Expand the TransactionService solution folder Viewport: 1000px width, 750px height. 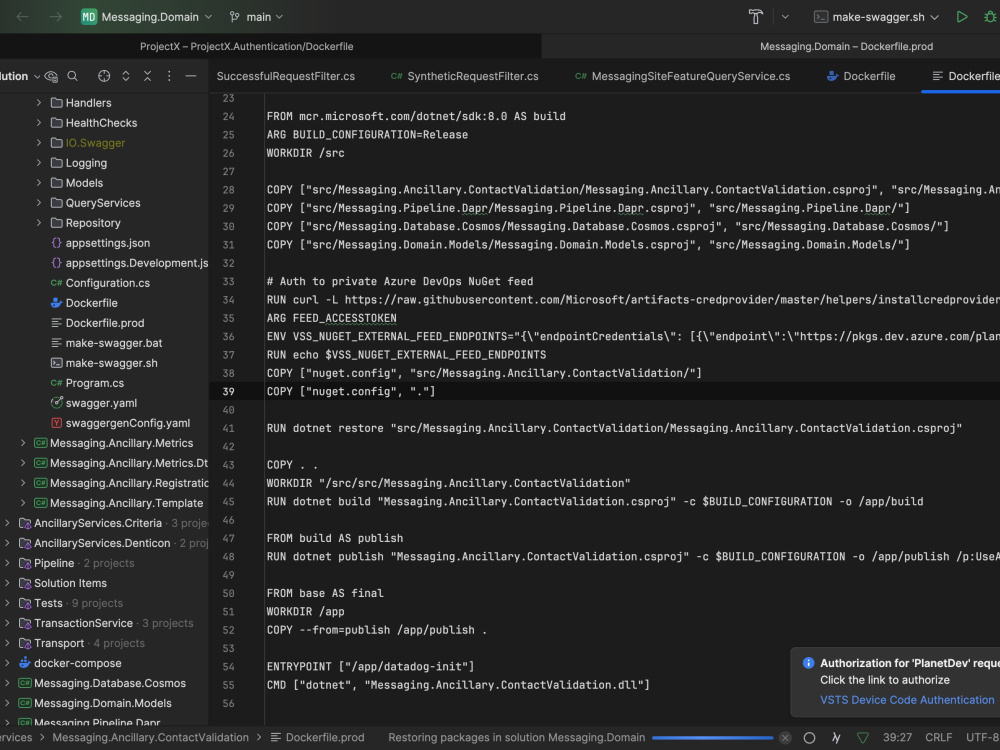pos(7,623)
